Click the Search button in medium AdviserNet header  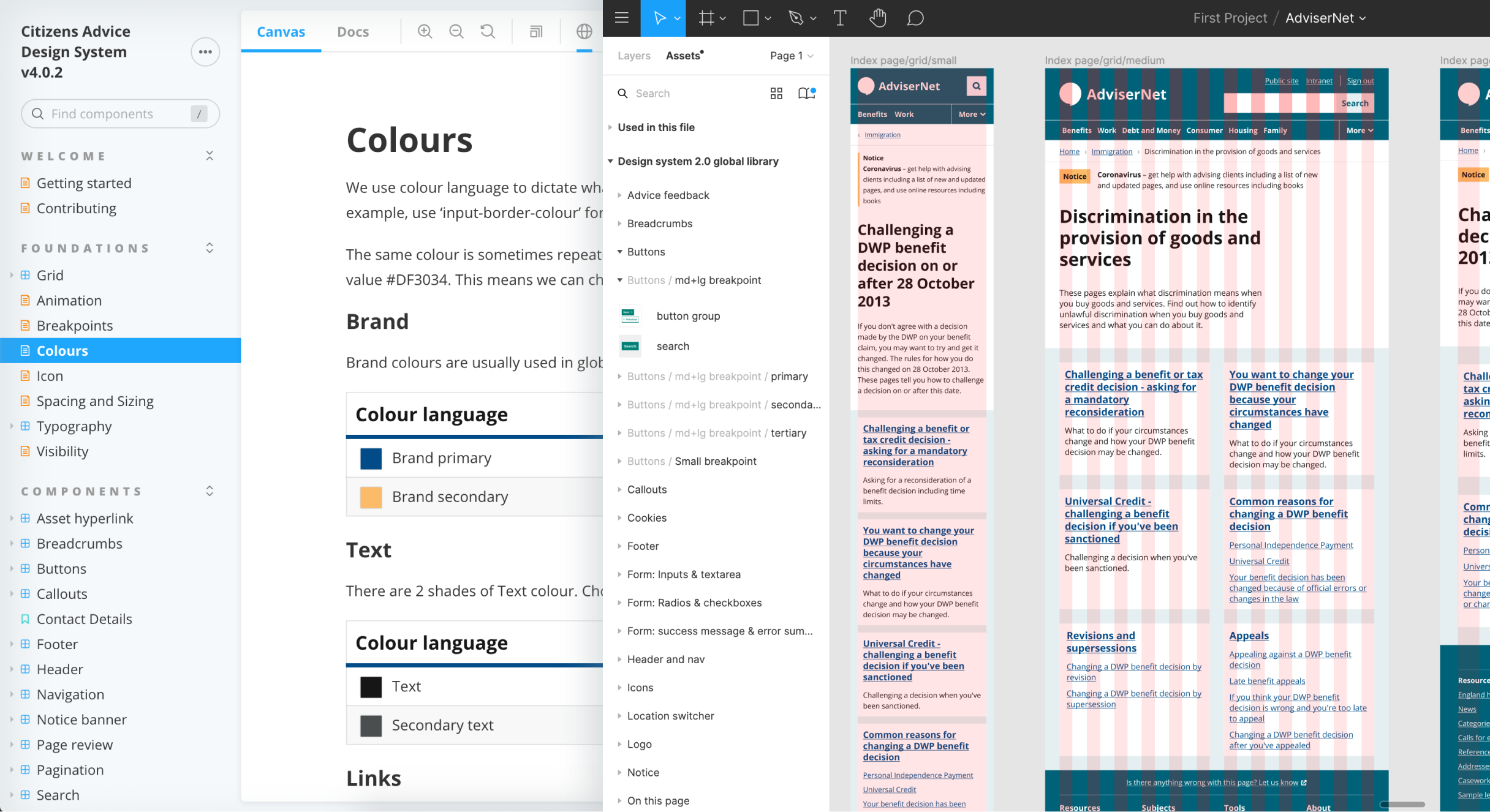(1355, 103)
